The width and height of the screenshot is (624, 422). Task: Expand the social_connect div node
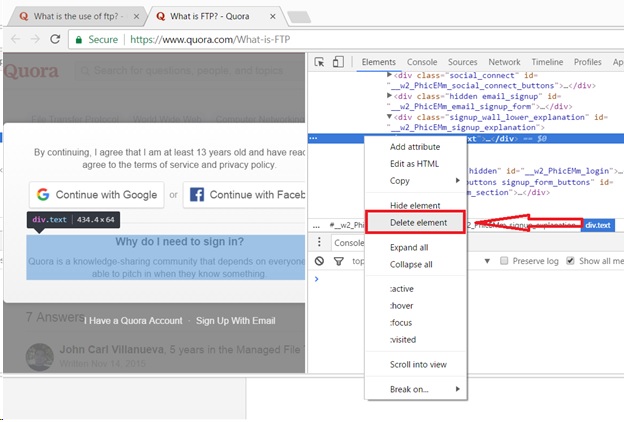(x=389, y=75)
